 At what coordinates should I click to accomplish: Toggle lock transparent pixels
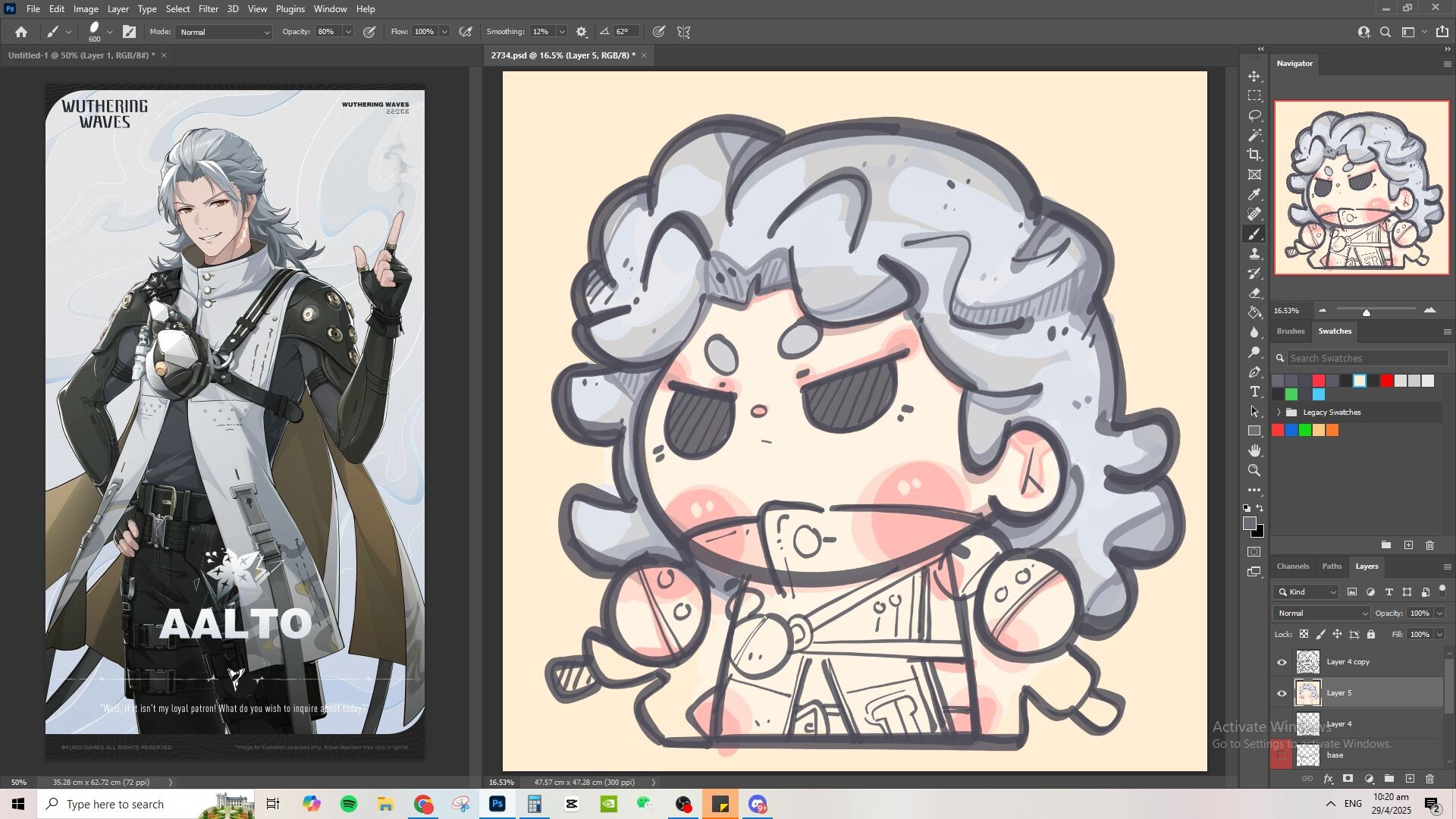click(1304, 635)
